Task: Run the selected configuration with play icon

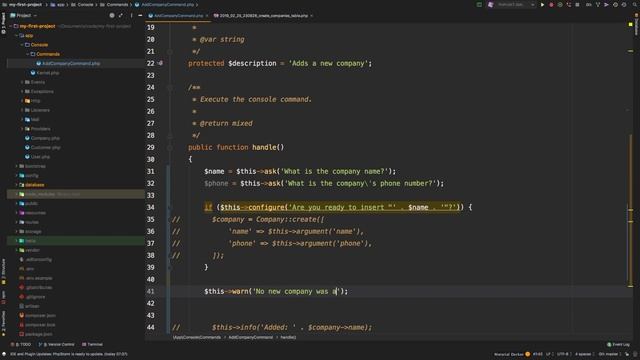Action: pyautogui.click(x=542, y=4)
